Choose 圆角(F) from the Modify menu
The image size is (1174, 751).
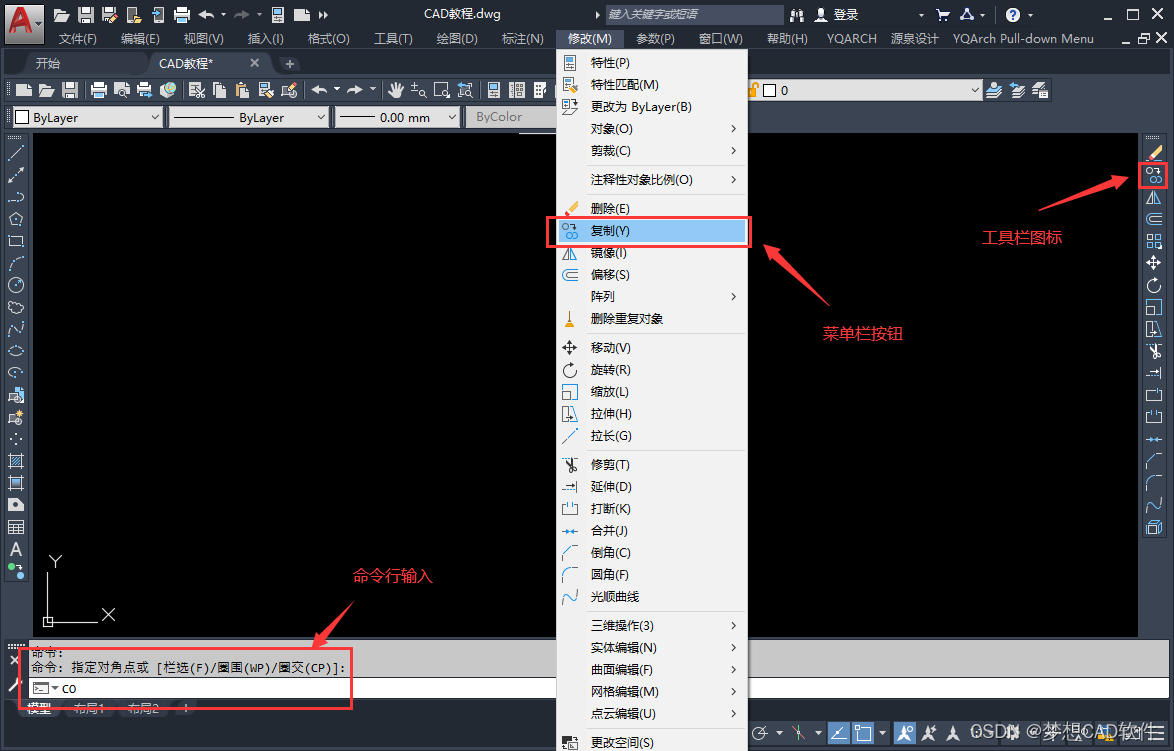coord(652,574)
